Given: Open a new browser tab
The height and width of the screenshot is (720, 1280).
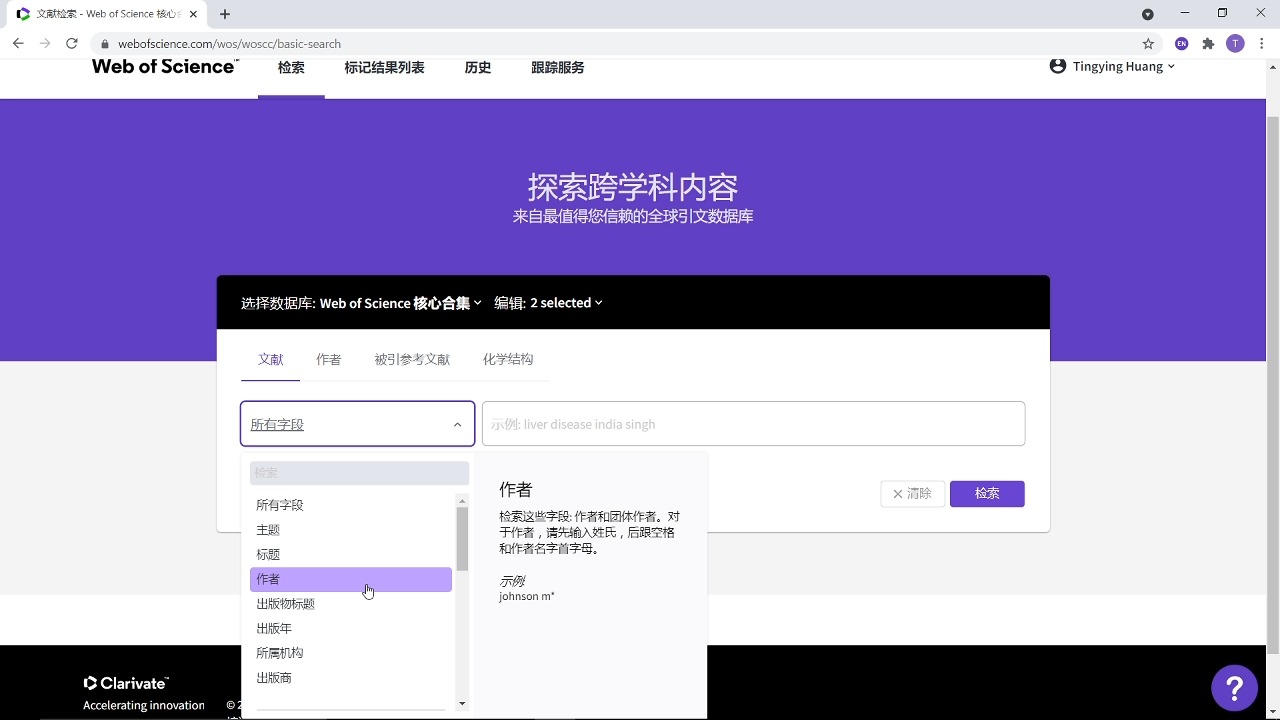Looking at the screenshot, I should (225, 14).
